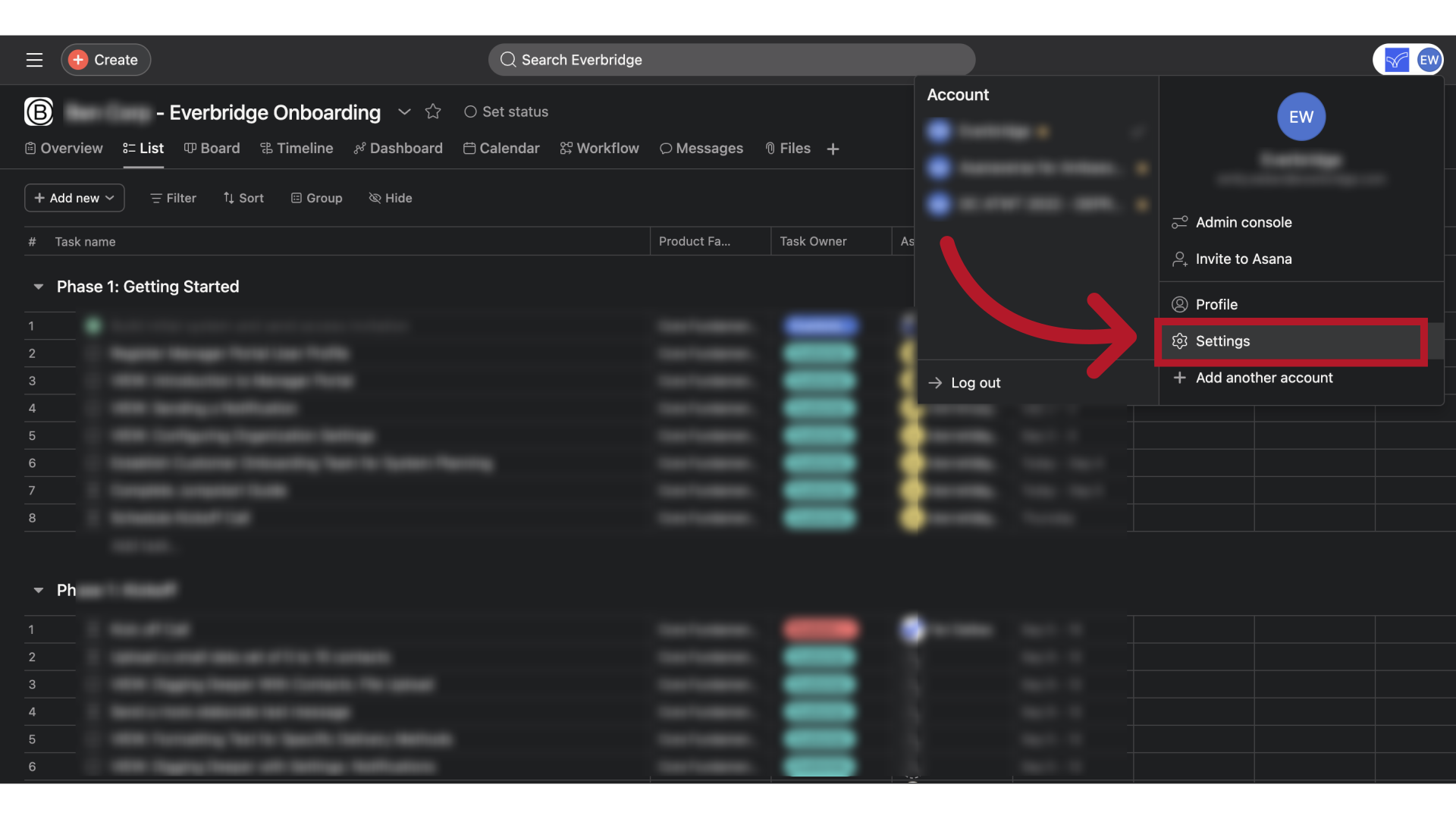Screen dimensions: 1456x819
Task: Focus the Search Everbridge field
Action: (x=731, y=60)
